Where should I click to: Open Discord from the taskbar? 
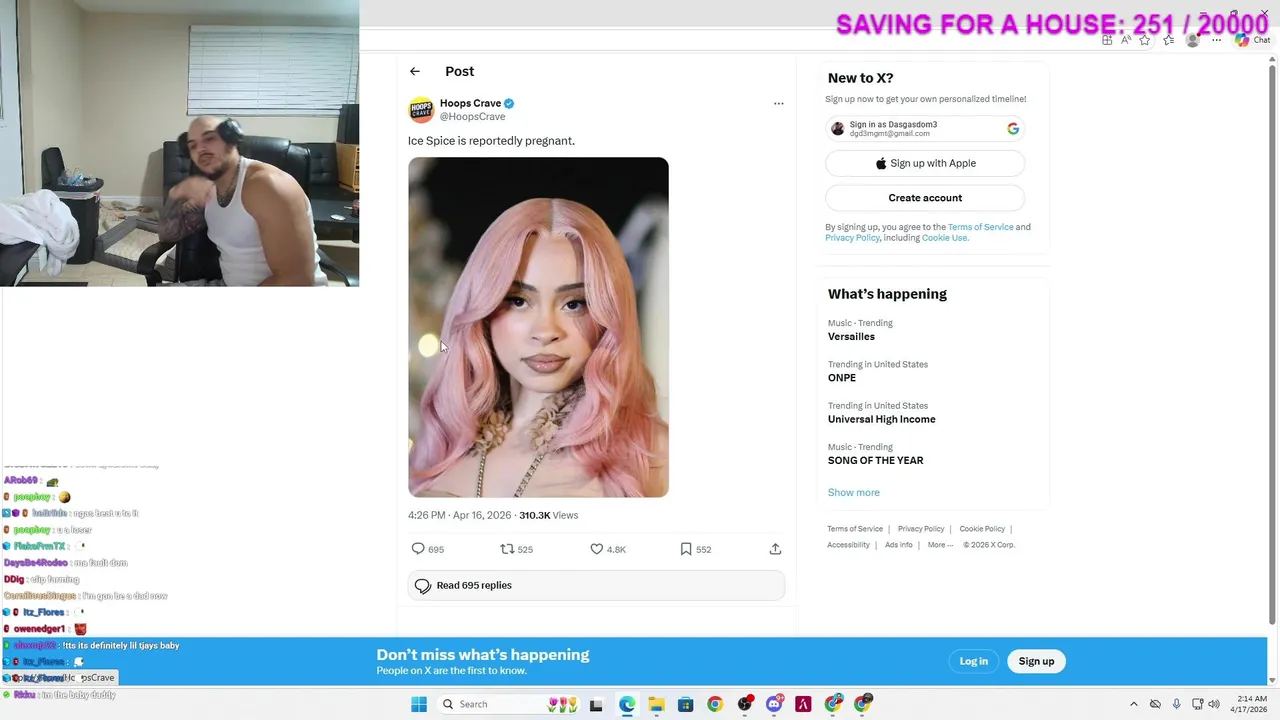774,704
